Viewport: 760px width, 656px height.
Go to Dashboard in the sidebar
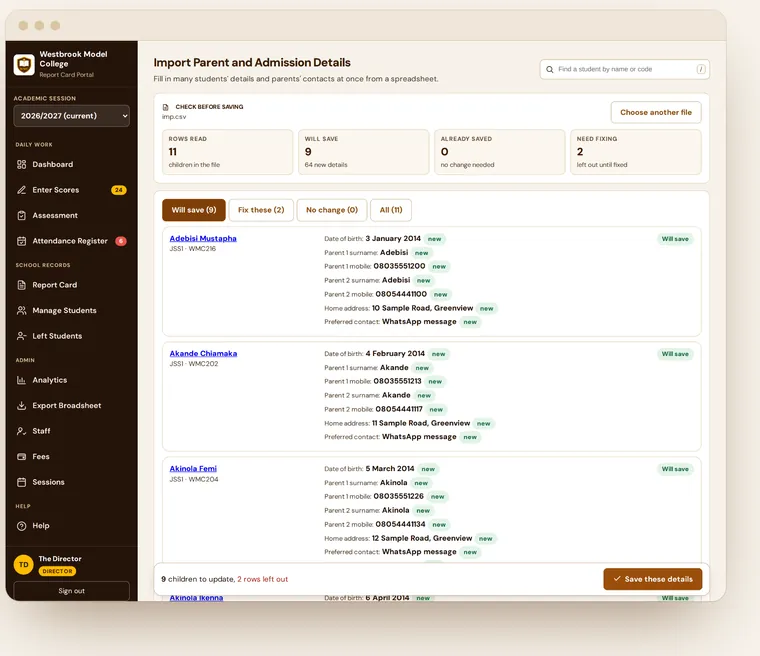click(72, 164)
